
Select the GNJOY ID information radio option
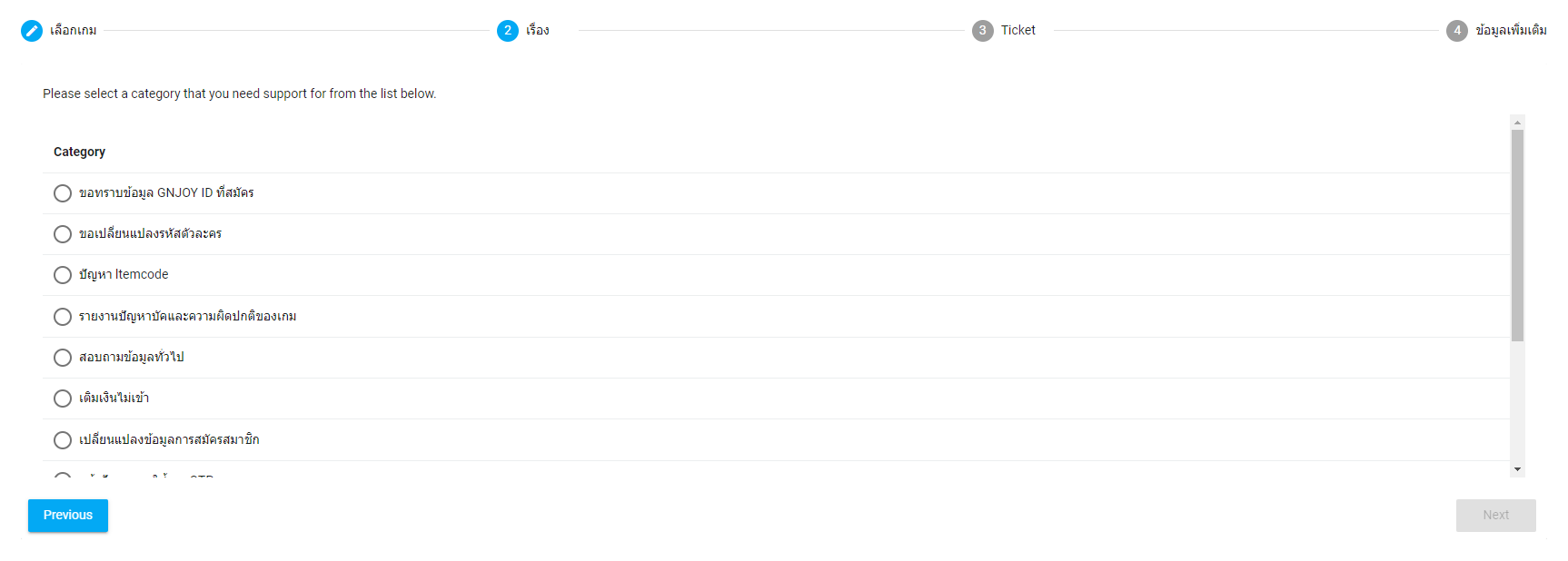(x=63, y=193)
